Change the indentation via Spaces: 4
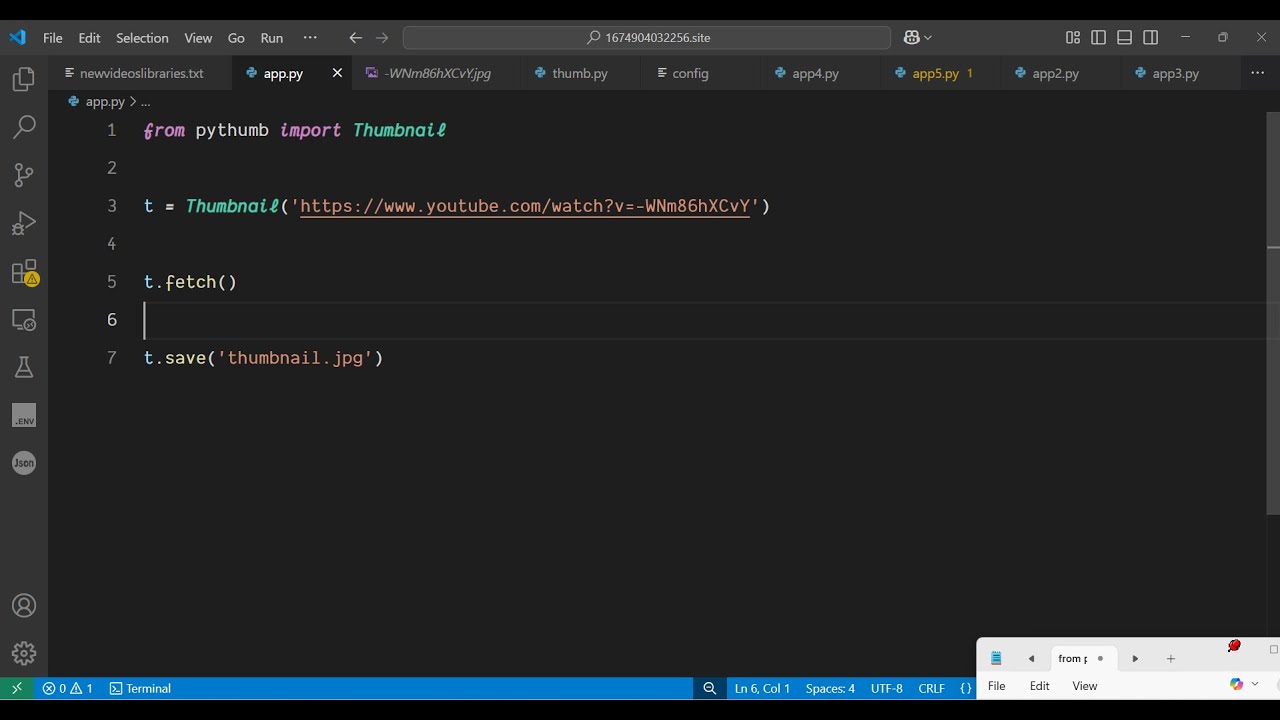1280x720 pixels. click(x=830, y=688)
